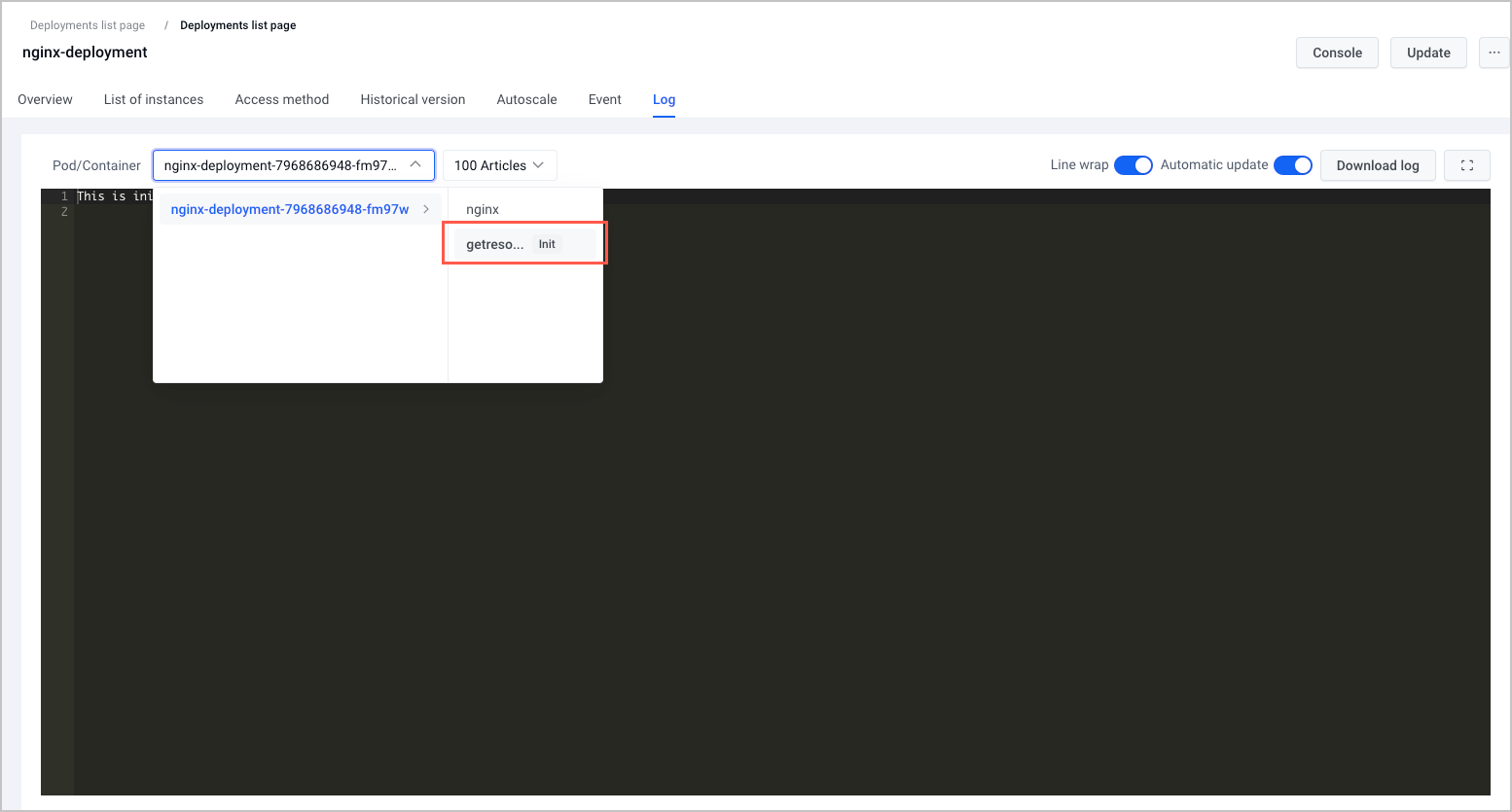Click the Download log button
The image size is (1512, 812).
pos(1378,165)
